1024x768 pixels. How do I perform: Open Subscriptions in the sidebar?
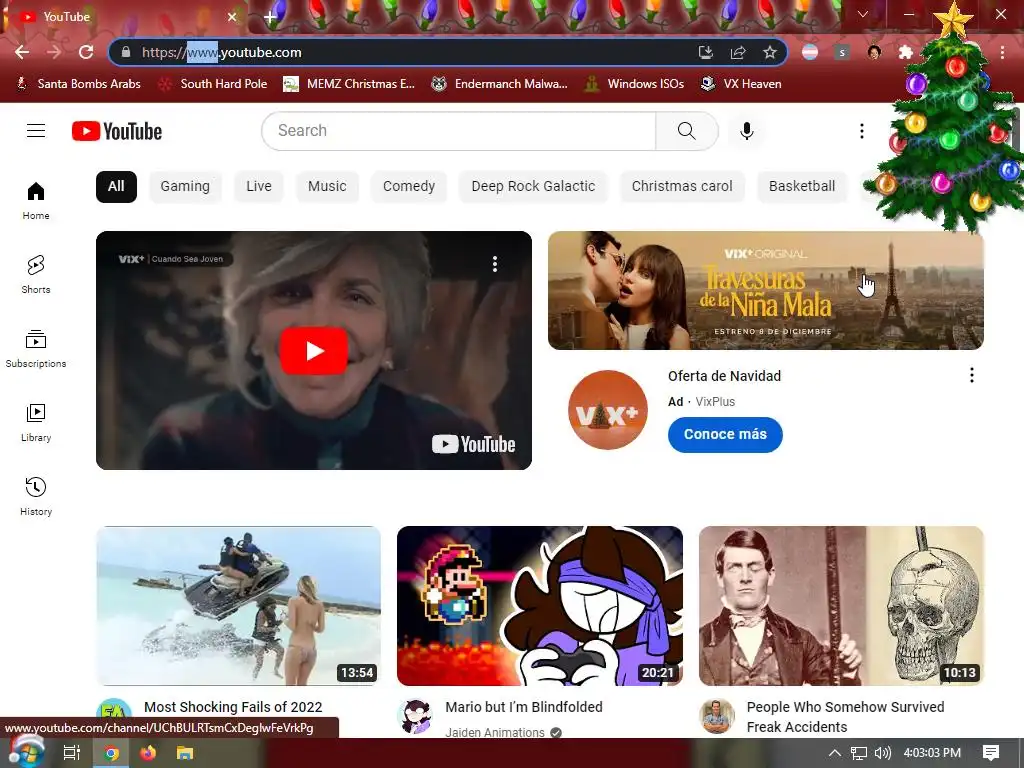click(36, 349)
